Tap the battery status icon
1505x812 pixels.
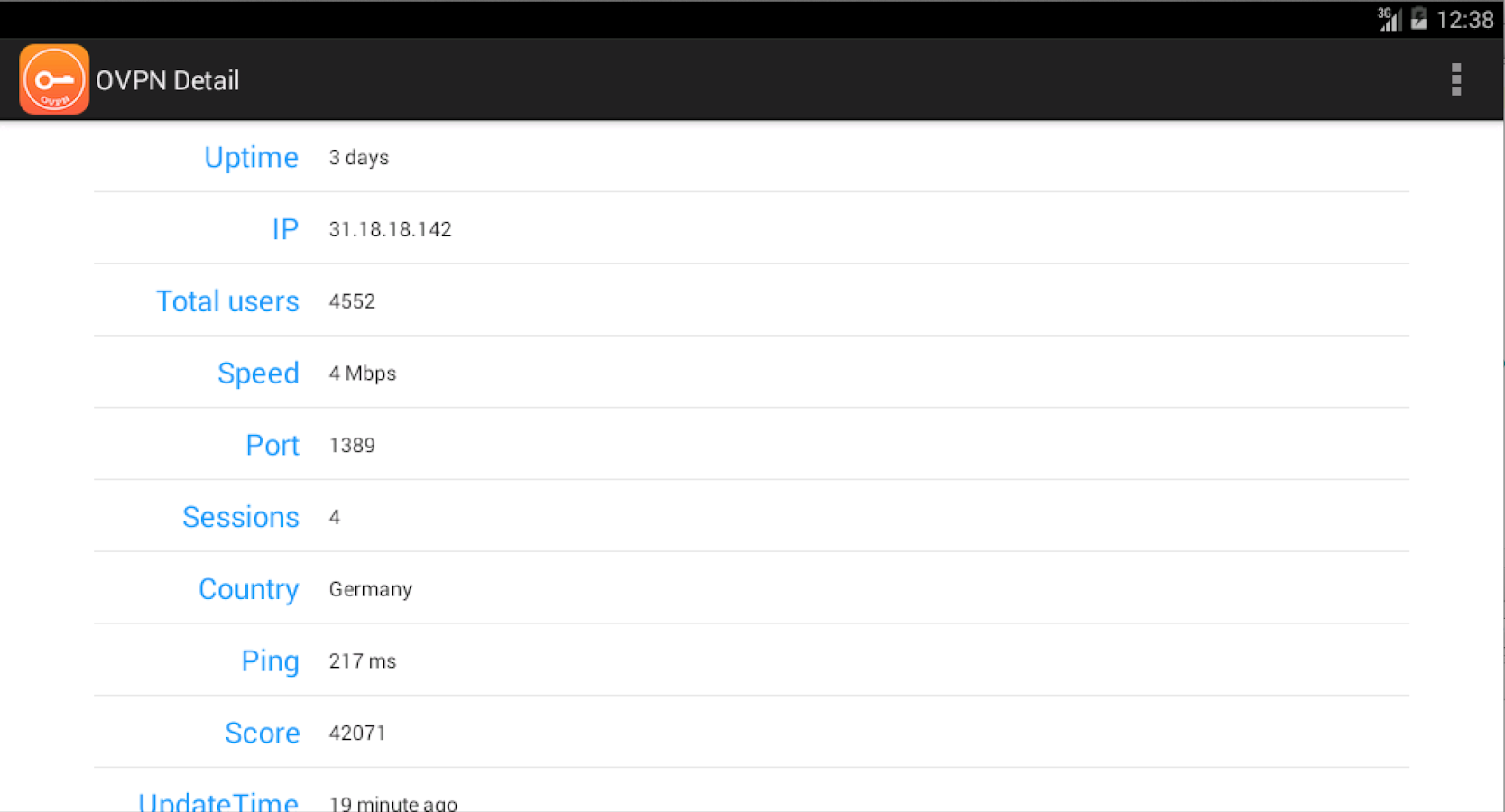point(1418,19)
